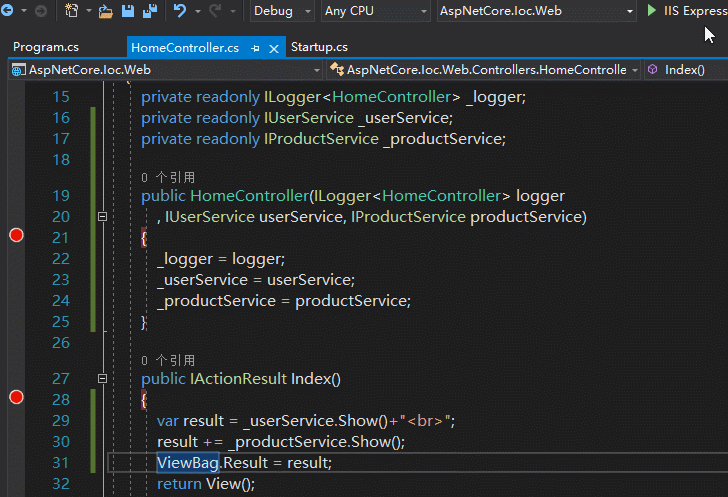
Task: Open the AspNetCore.Ioc.Web startup project dropdown
Action: point(536,11)
